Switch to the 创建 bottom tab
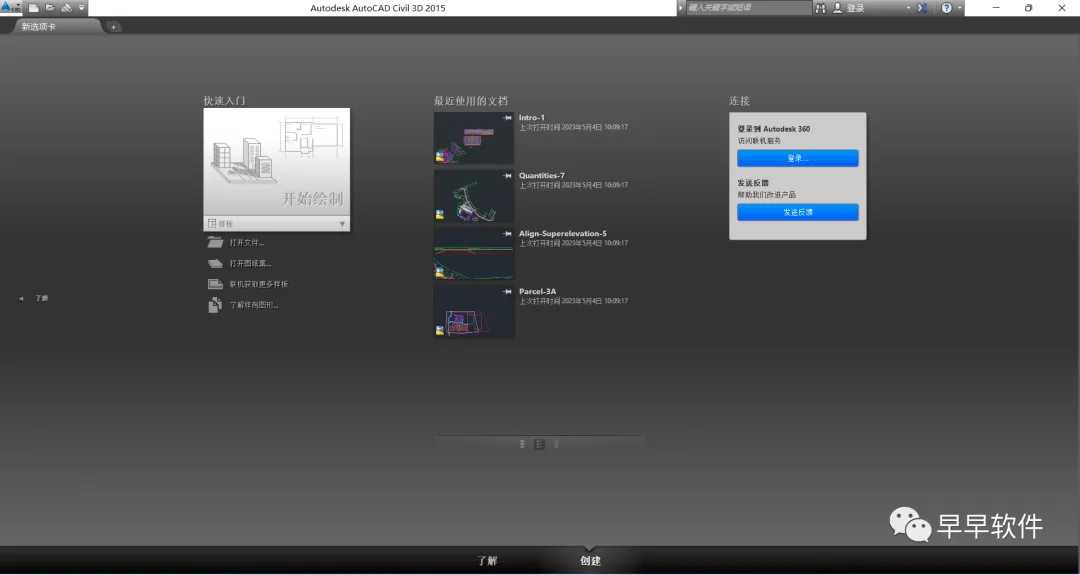 590,561
